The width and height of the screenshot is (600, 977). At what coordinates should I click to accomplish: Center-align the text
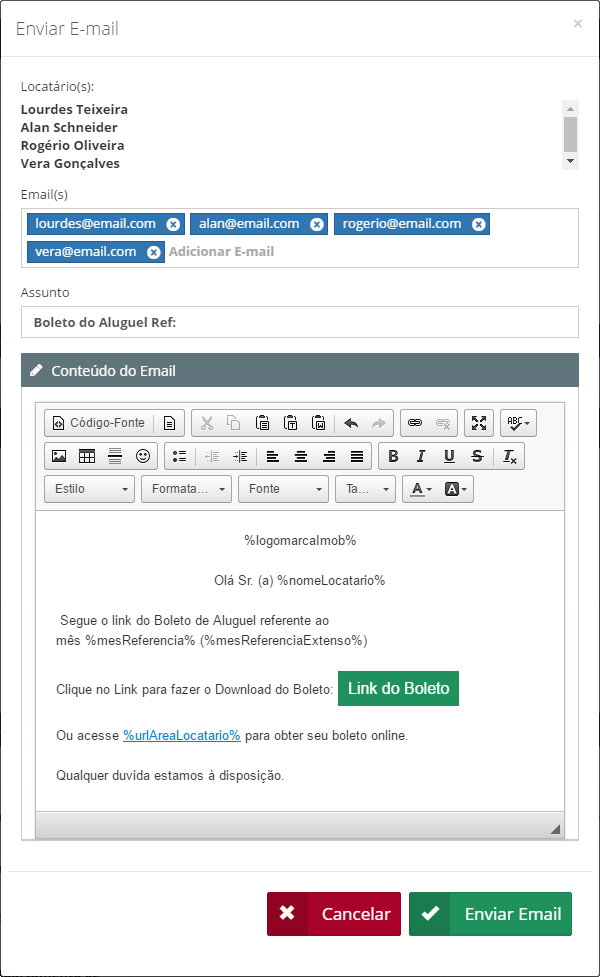tap(301, 456)
